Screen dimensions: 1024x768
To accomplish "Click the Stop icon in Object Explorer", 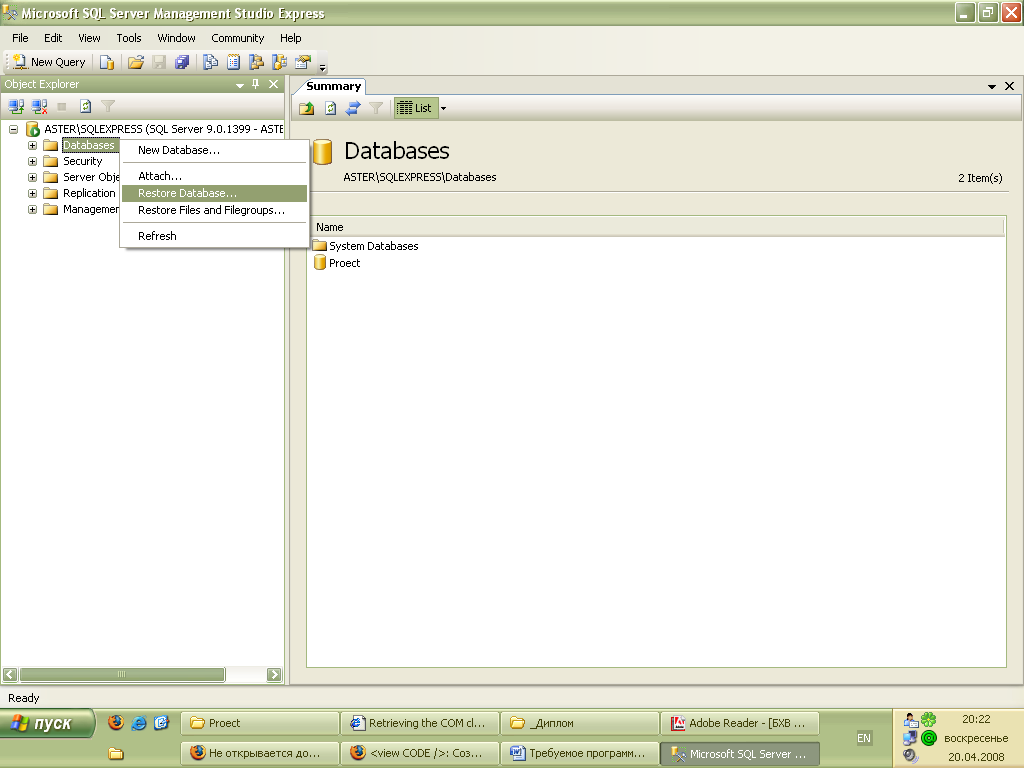I will [62, 106].
